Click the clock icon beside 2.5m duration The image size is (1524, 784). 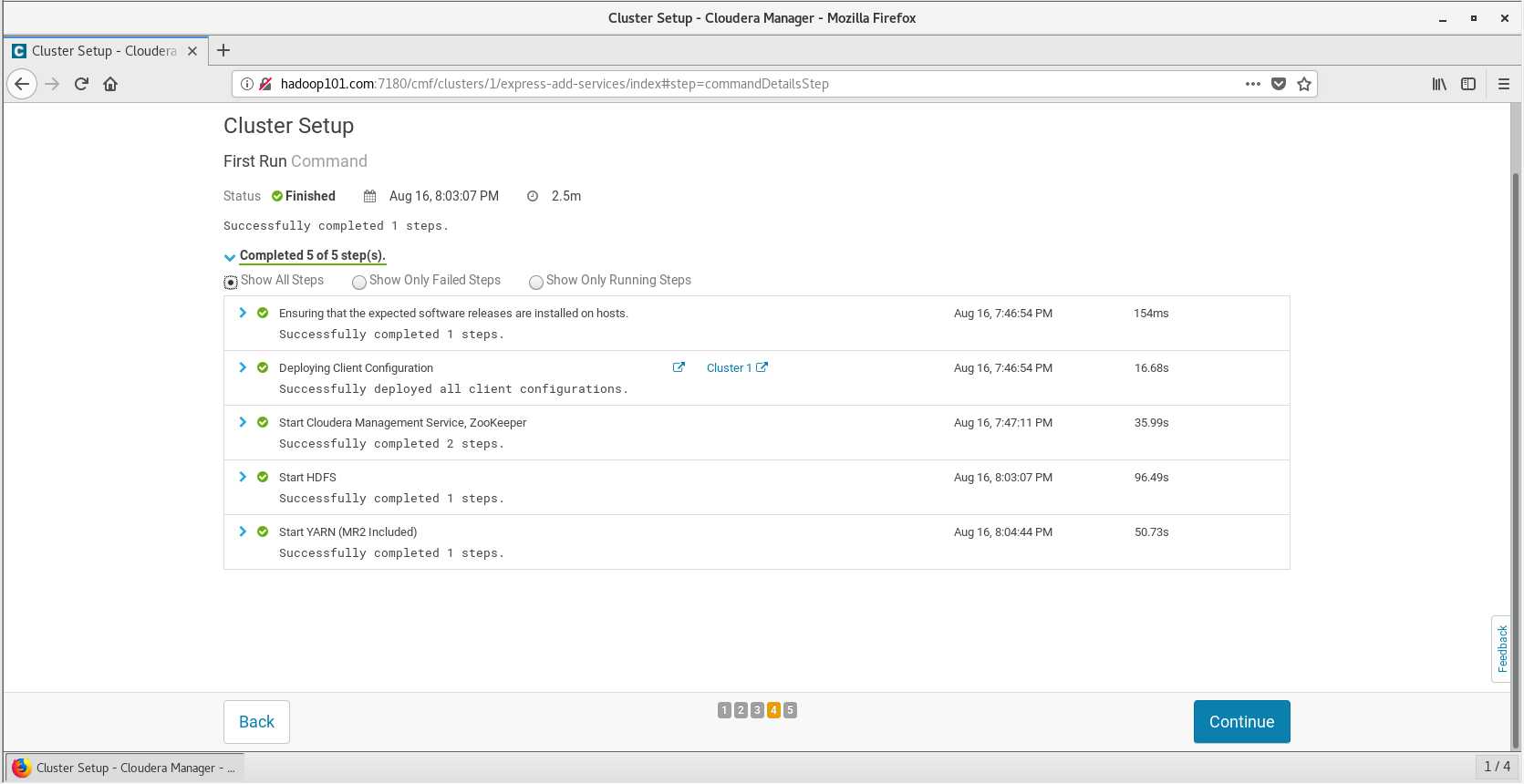pyautogui.click(x=533, y=196)
